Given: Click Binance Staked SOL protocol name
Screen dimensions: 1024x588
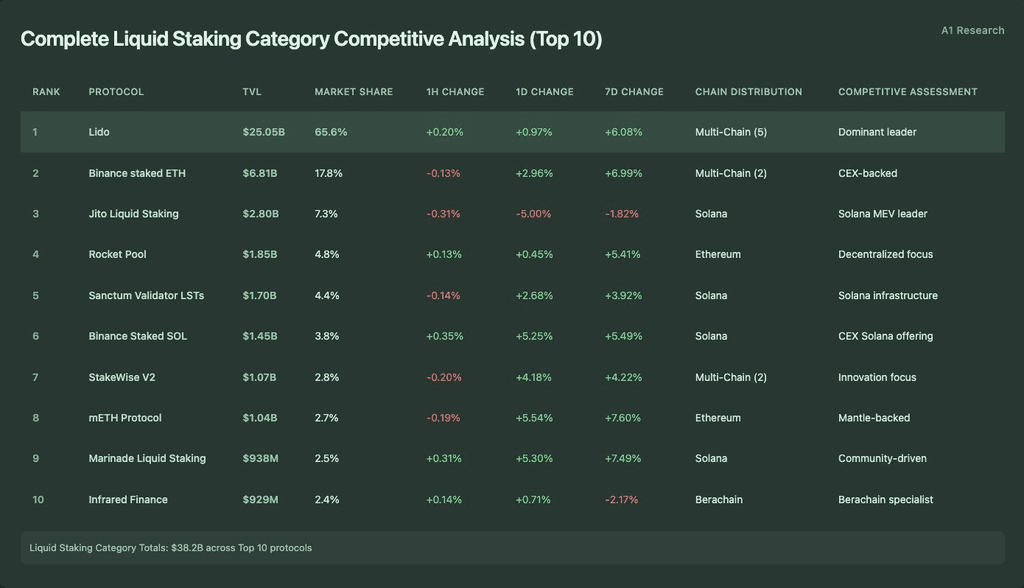Looking at the screenshot, I should tap(138, 336).
